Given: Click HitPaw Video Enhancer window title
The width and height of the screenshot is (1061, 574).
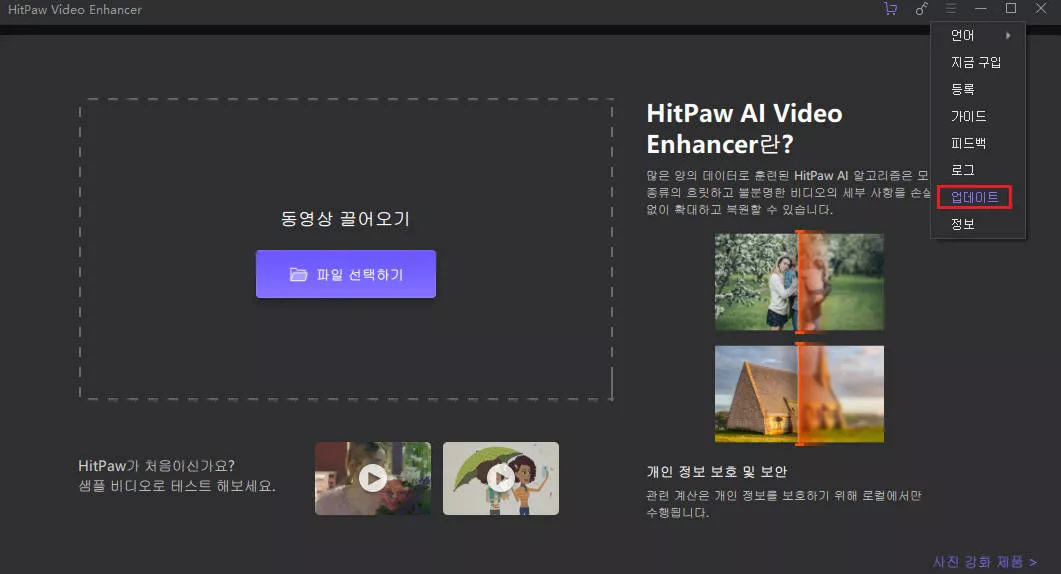Looking at the screenshot, I should [x=75, y=9].
